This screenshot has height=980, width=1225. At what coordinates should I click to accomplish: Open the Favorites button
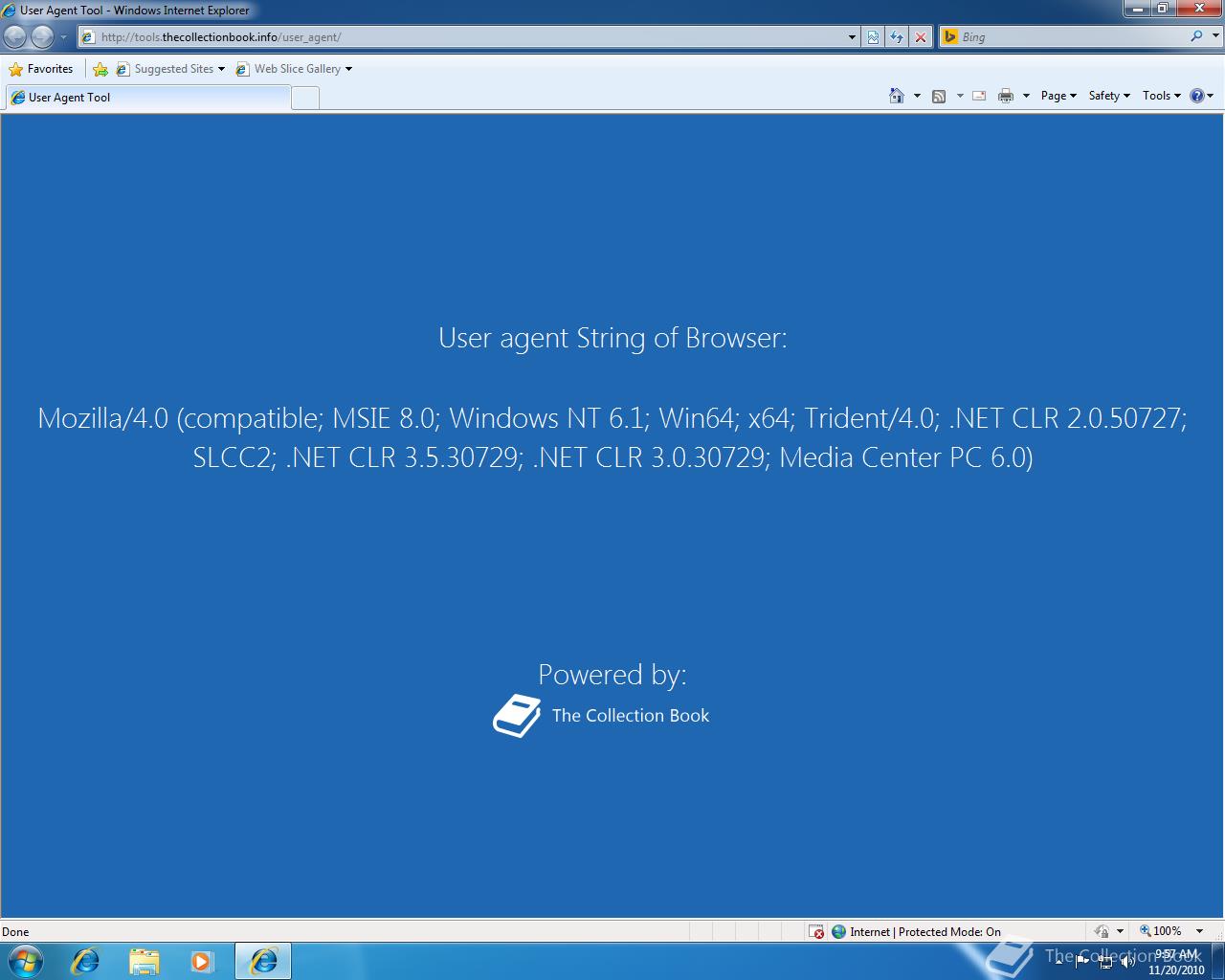pos(41,69)
